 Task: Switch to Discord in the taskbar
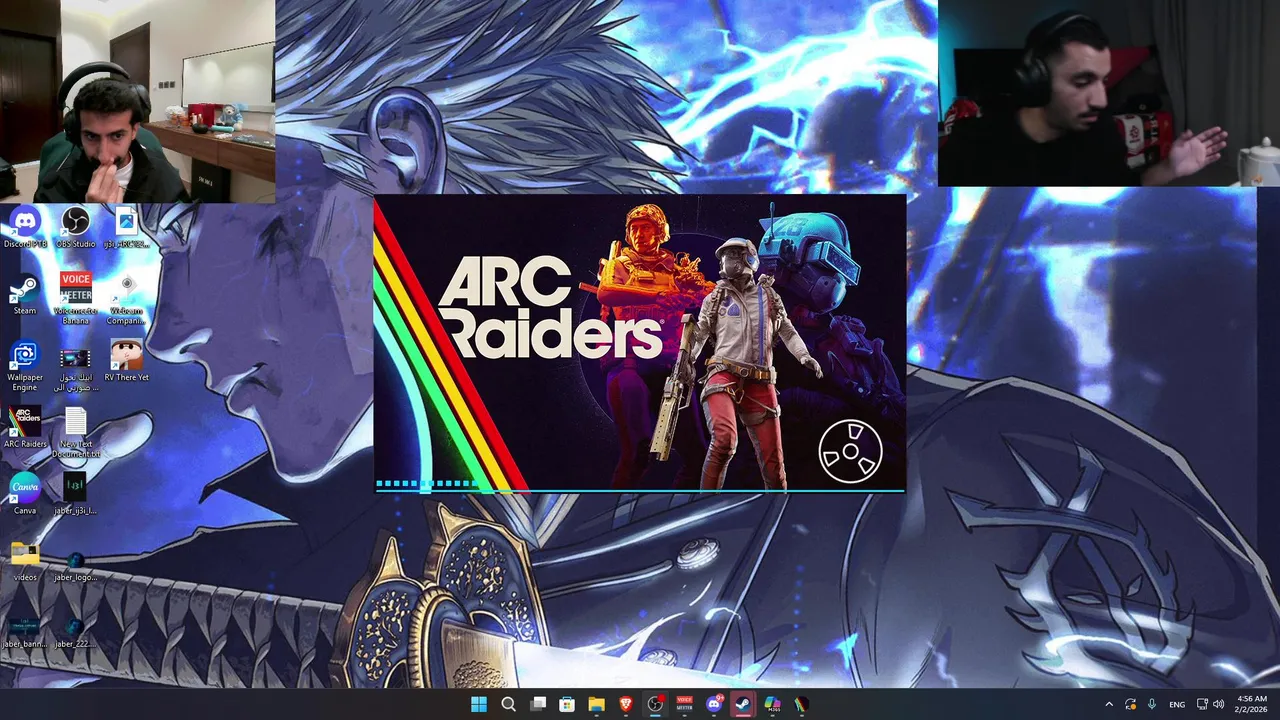714,704
